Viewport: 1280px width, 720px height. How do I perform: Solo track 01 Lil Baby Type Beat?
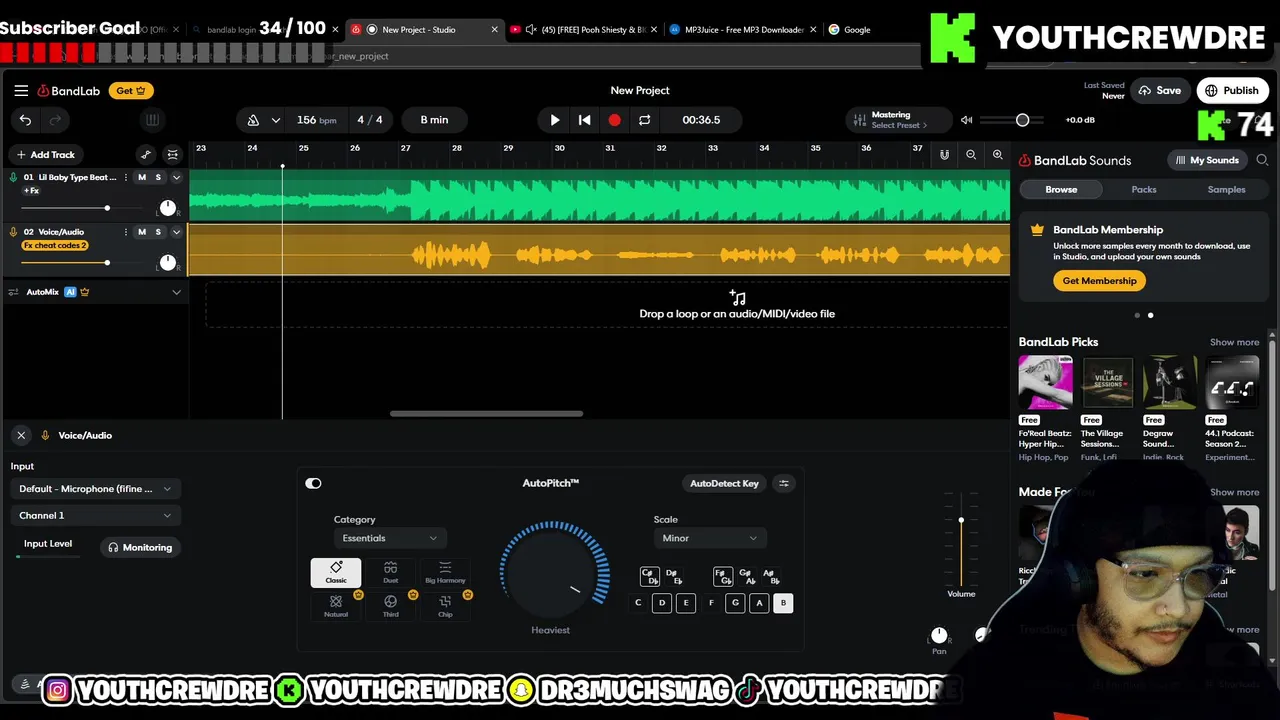[157, 177]
